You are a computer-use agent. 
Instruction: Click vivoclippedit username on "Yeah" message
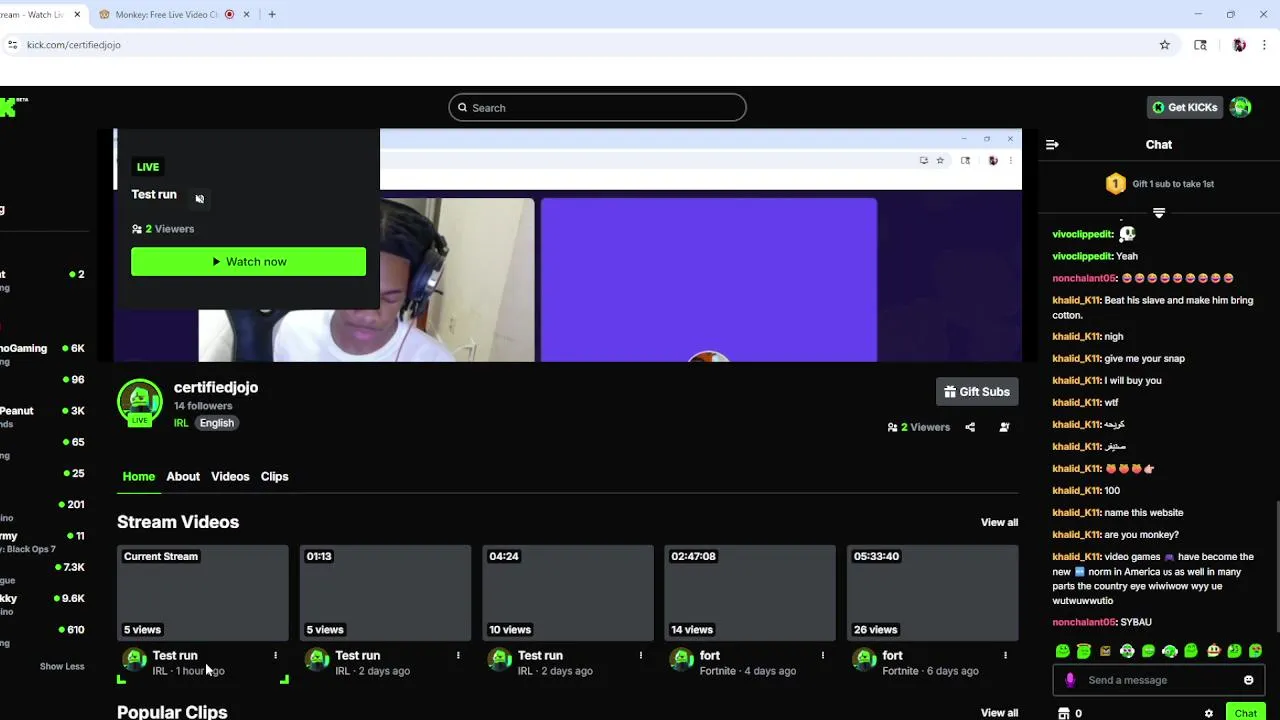coord(1082,257)
